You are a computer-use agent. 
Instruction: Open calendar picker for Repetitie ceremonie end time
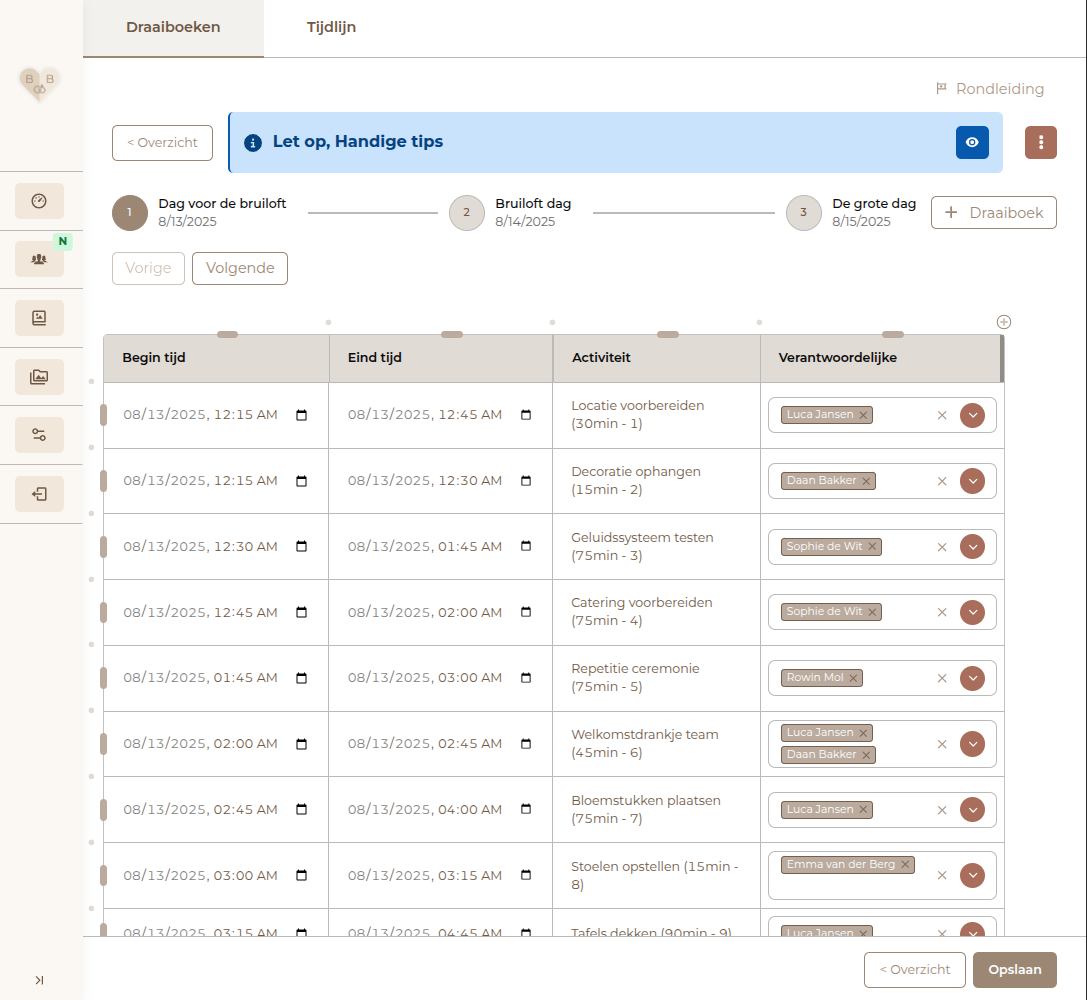(x=526, y=678)
